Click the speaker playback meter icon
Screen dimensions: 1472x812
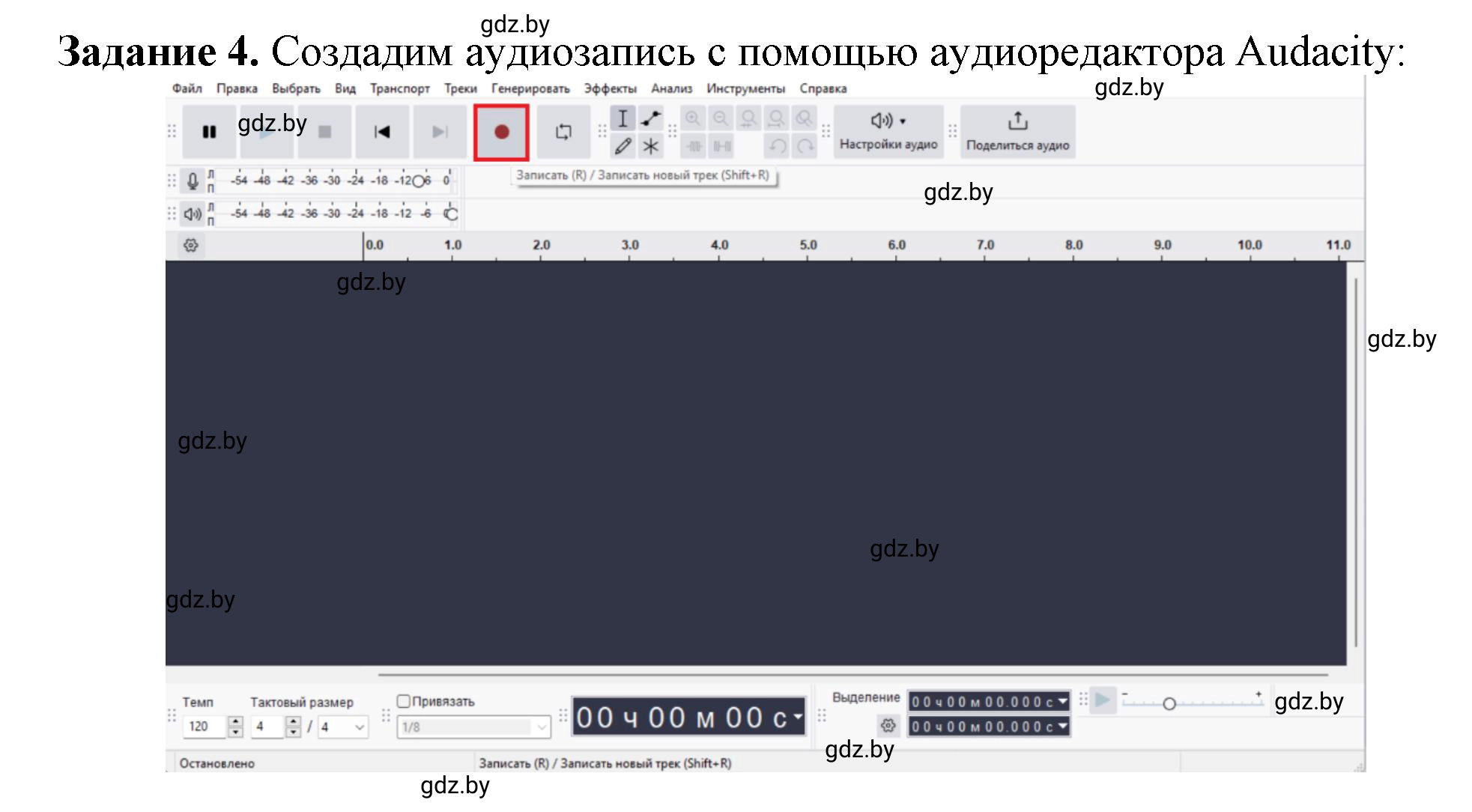193,214
